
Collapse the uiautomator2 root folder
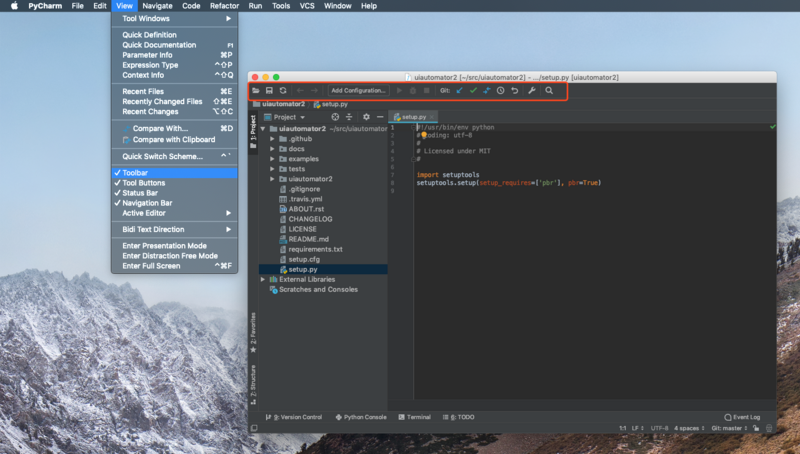tap(263, 129)
